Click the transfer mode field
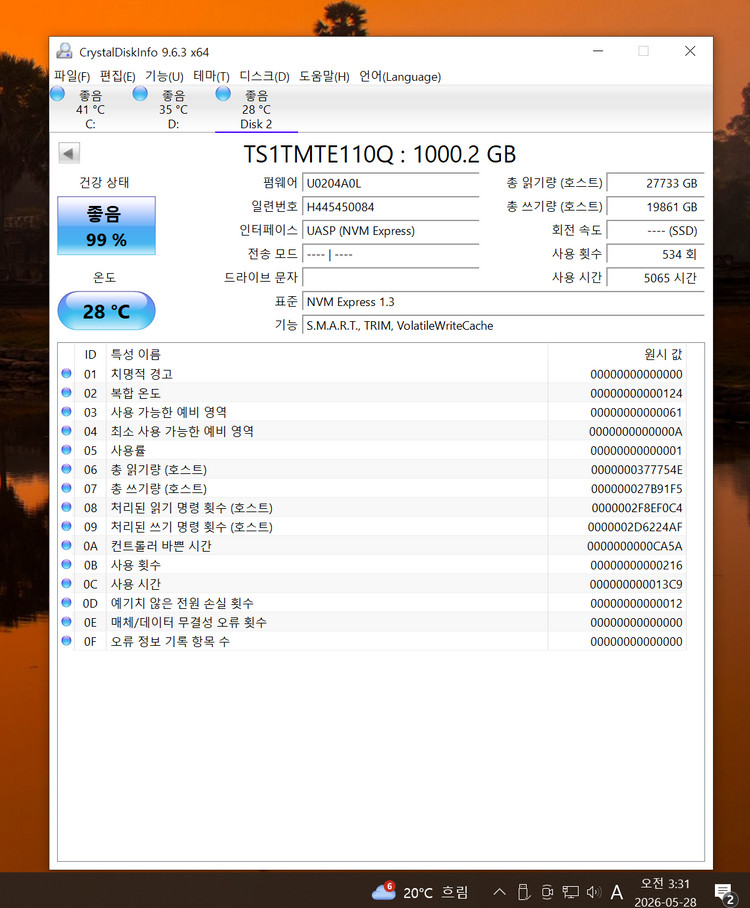 391,255
